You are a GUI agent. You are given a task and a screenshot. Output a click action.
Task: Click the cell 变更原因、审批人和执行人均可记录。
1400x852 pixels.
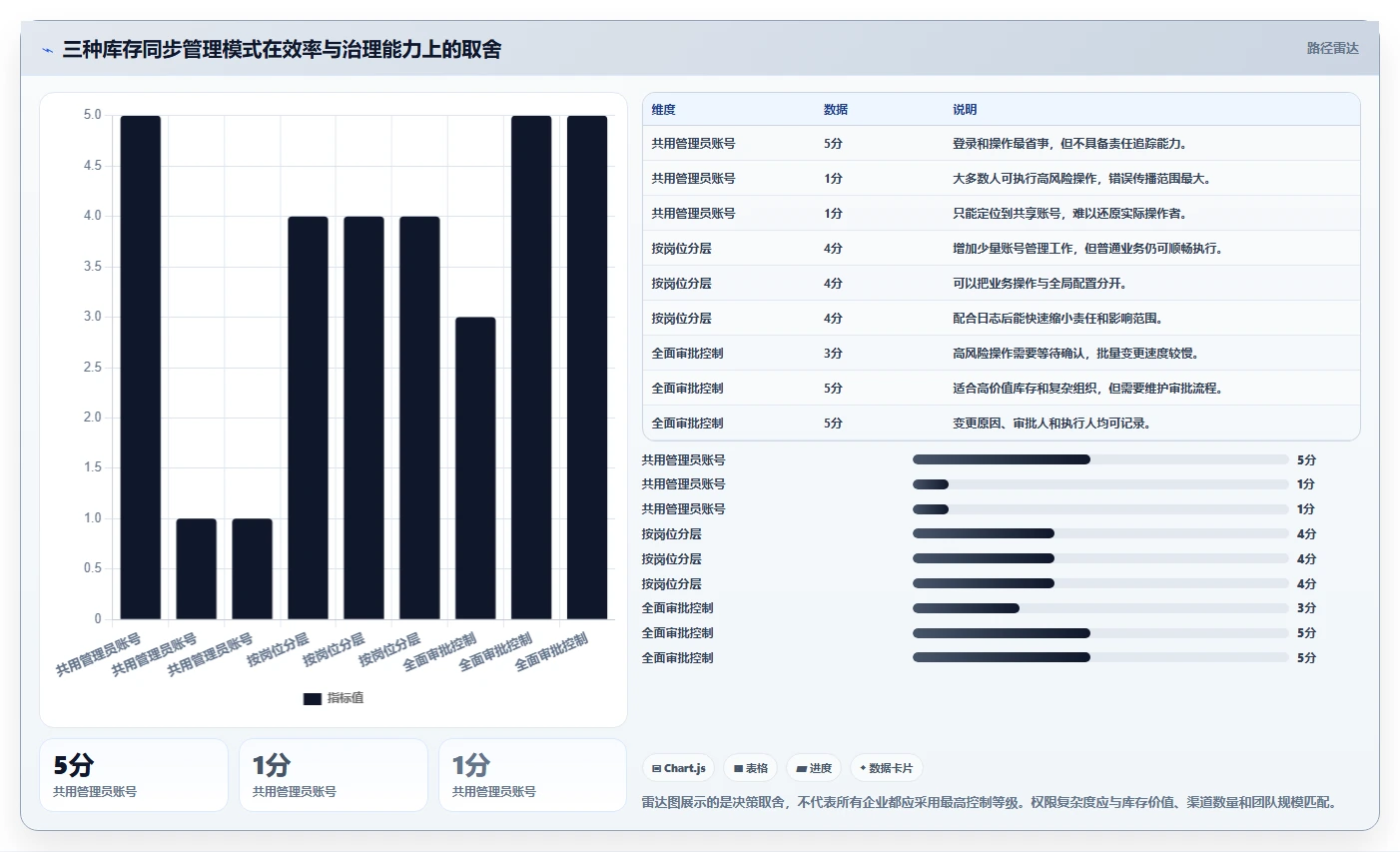tap(1051, 424)
